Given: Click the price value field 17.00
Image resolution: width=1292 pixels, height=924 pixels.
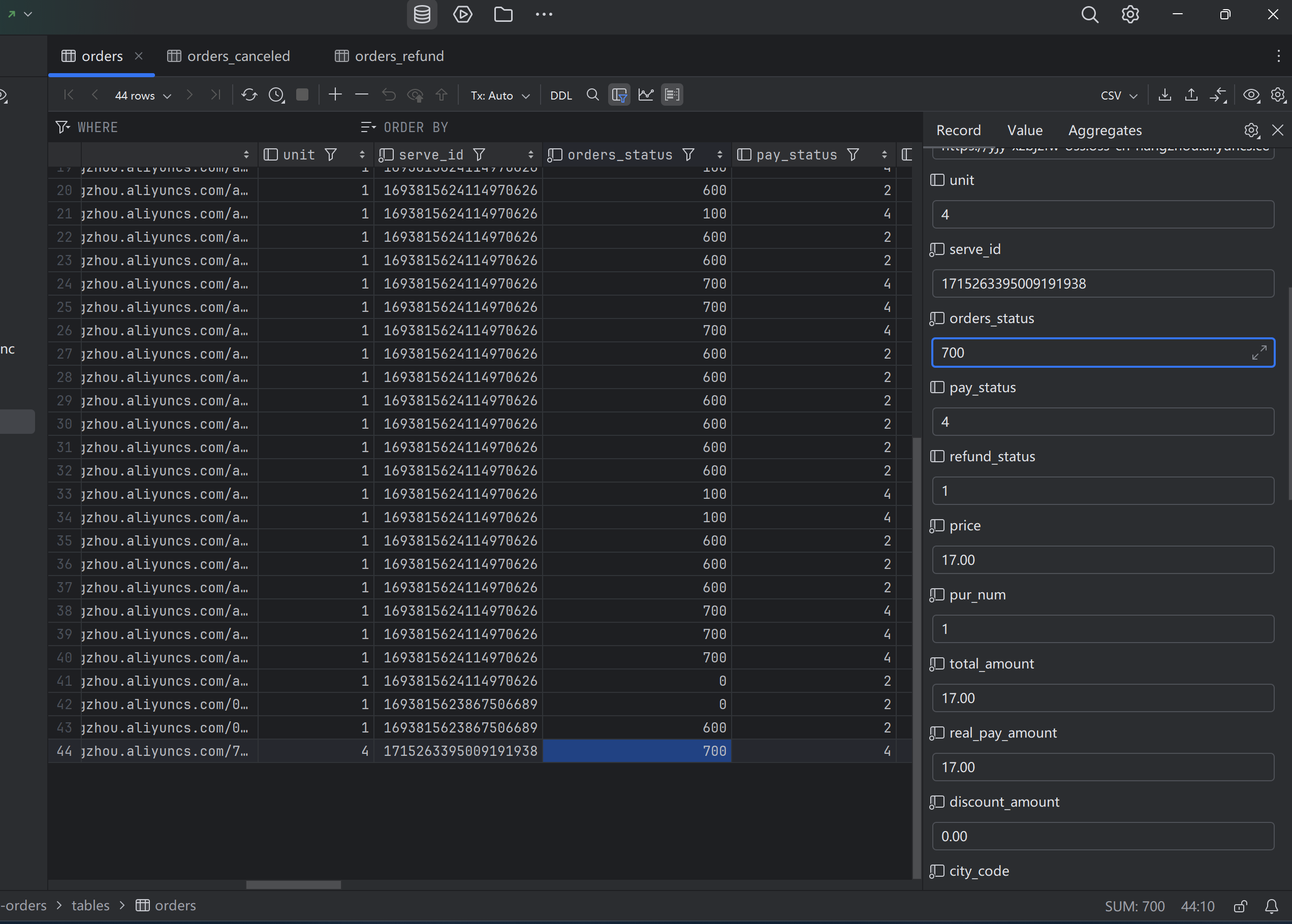Looking at the screenshot, I should point(1102,560).
